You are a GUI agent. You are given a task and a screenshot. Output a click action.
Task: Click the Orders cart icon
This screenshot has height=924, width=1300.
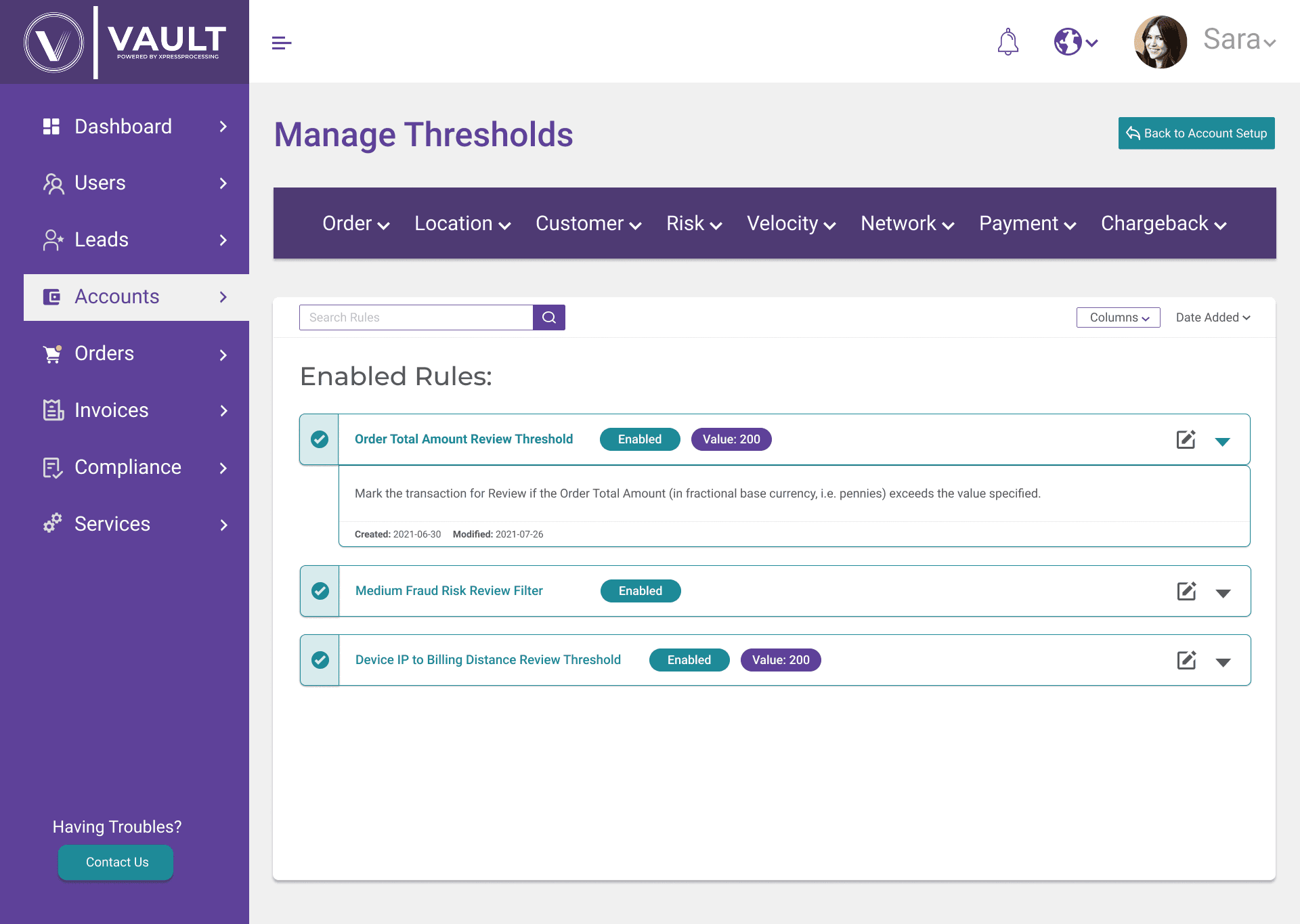[52, 354]
